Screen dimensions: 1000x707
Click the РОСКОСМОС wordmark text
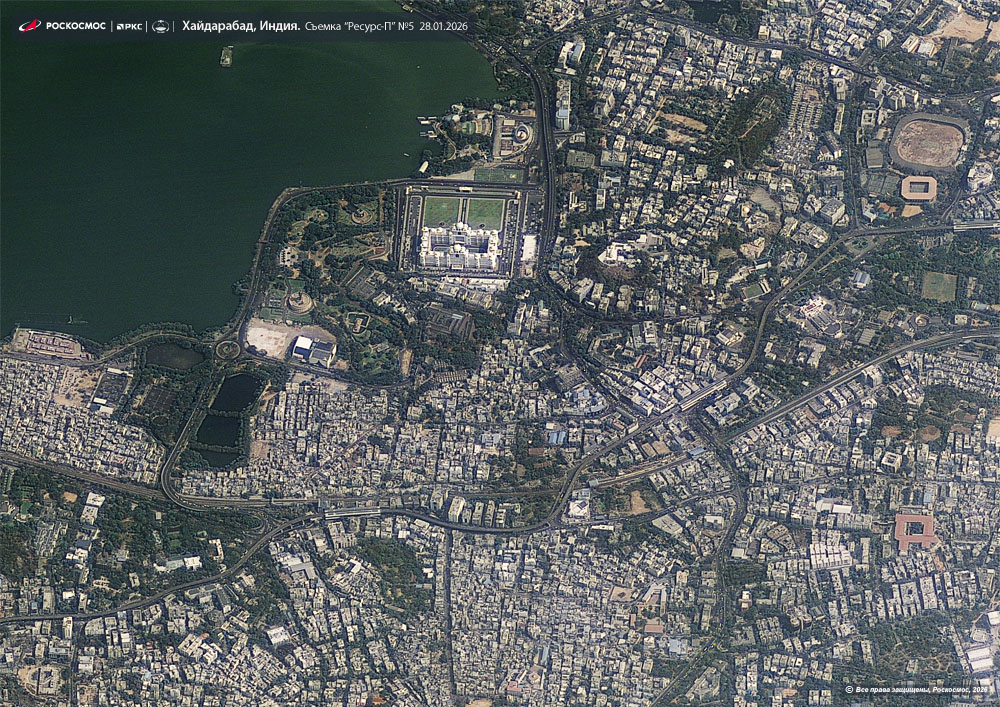[75, 26]
